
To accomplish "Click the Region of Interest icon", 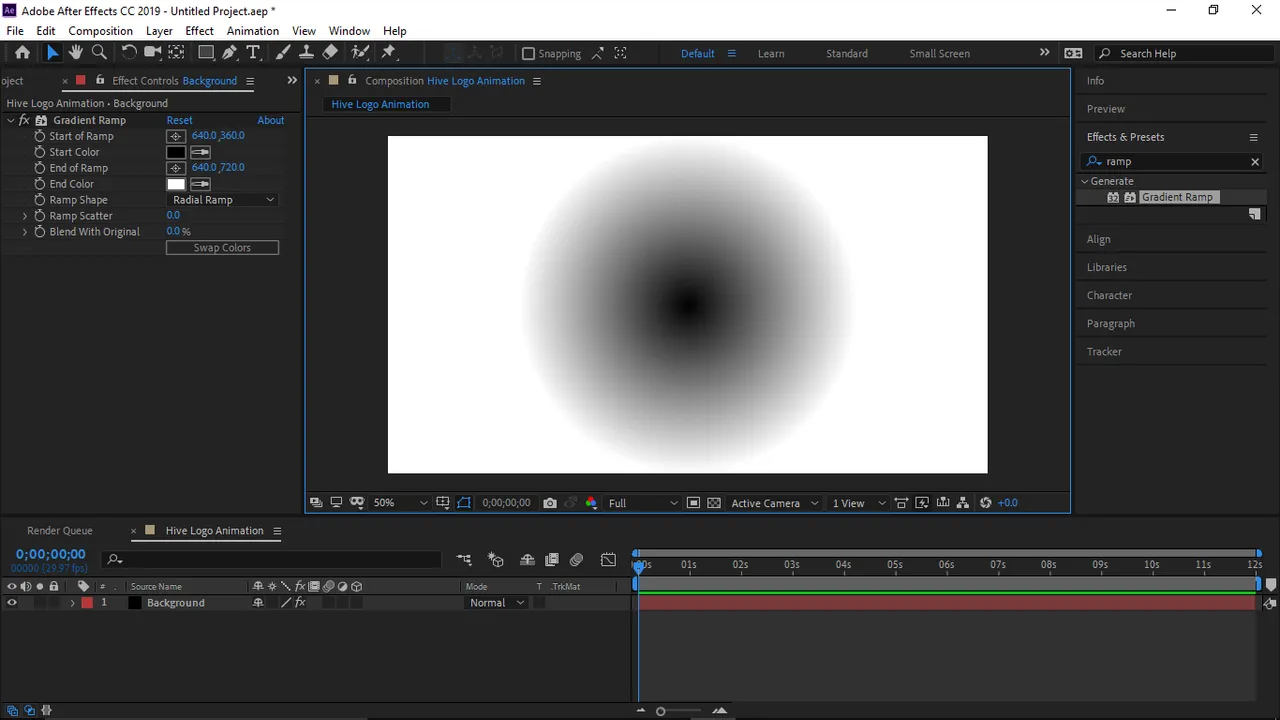I will pos(693,503).
